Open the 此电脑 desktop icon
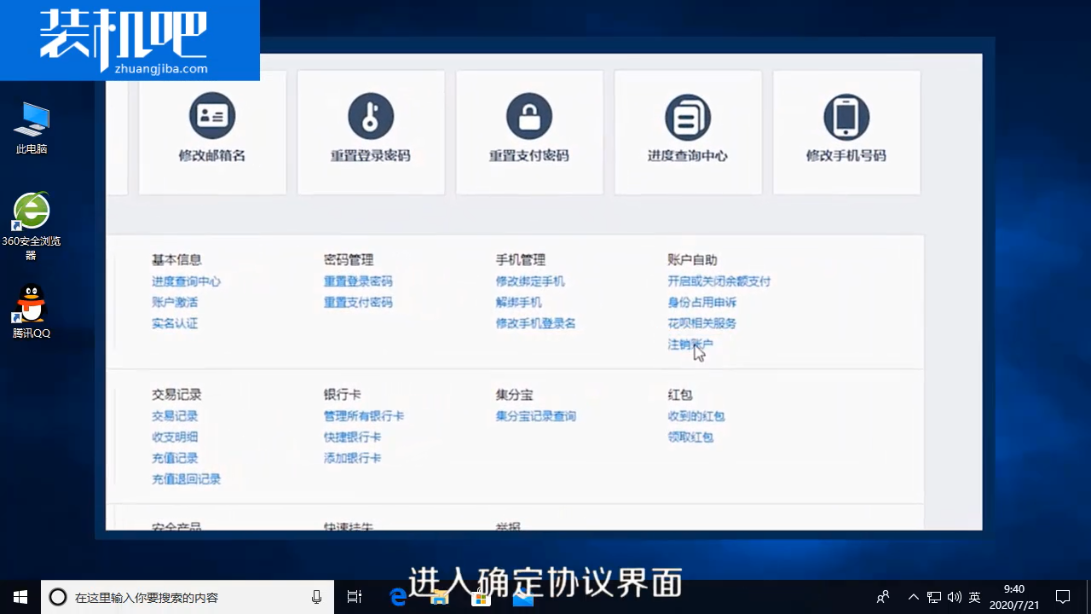1091x614 pixels. click(x=31, y=121)
